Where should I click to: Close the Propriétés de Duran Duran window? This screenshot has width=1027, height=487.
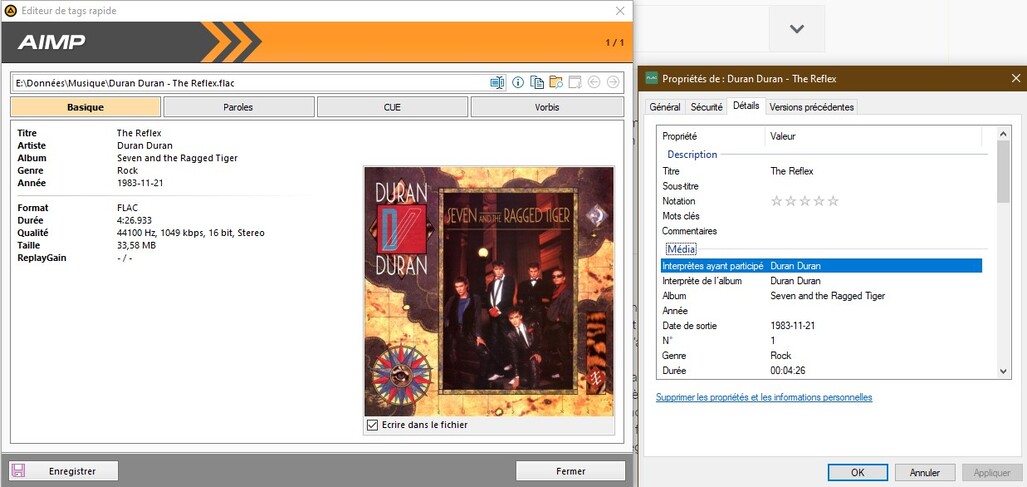[1017, 79]
